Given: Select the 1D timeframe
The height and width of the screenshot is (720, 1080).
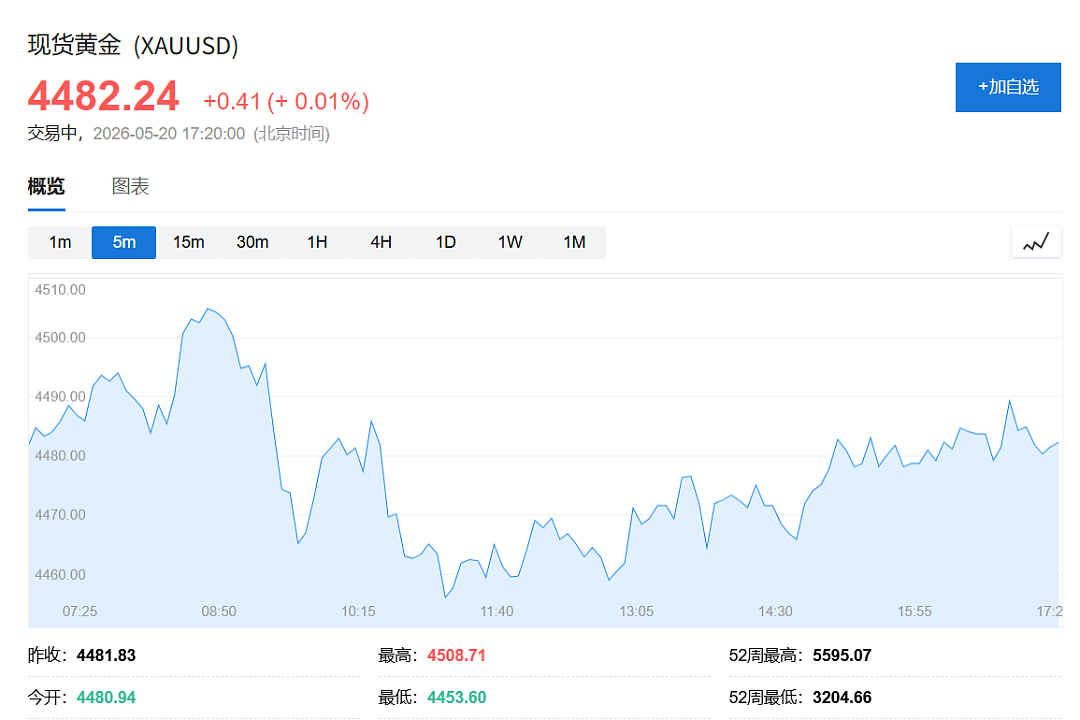Looking at the screenshot, I should (446, 243).
